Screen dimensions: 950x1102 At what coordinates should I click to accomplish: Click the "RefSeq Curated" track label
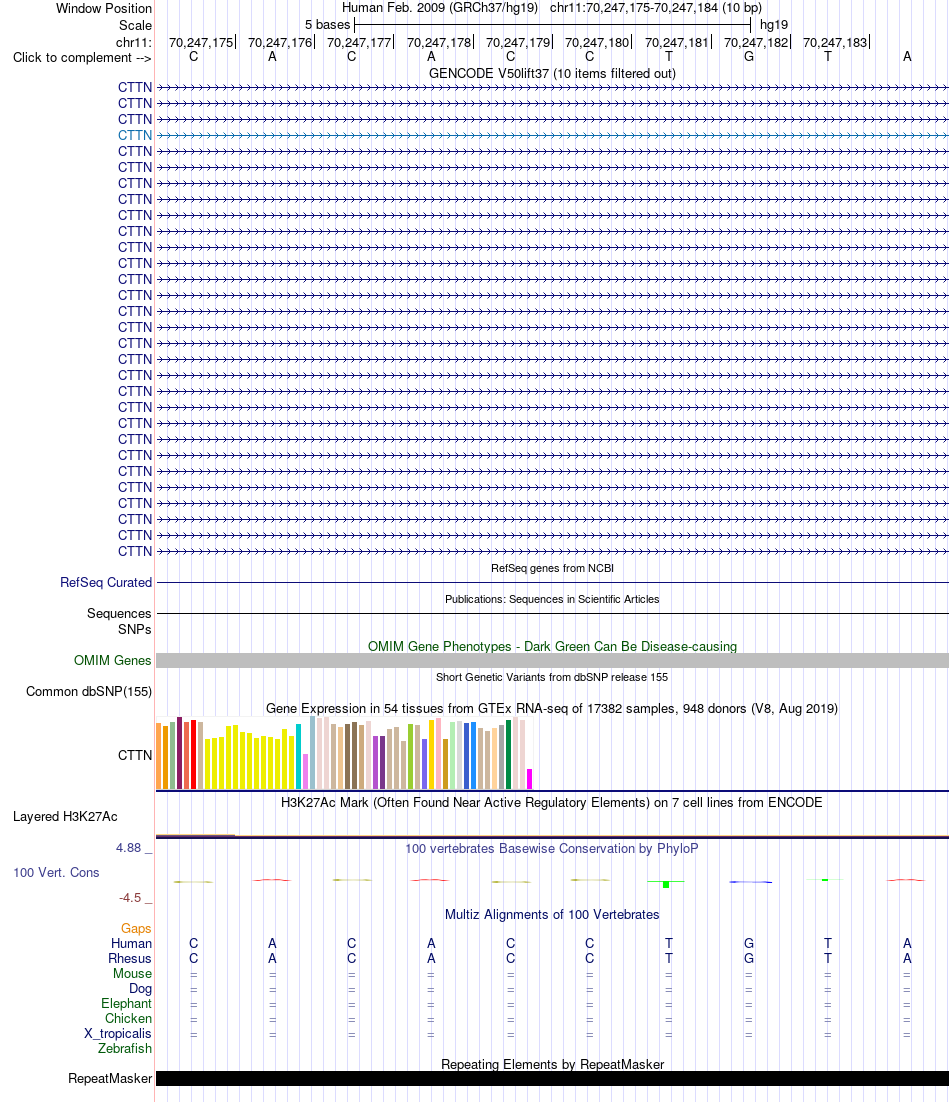[106, 582]
